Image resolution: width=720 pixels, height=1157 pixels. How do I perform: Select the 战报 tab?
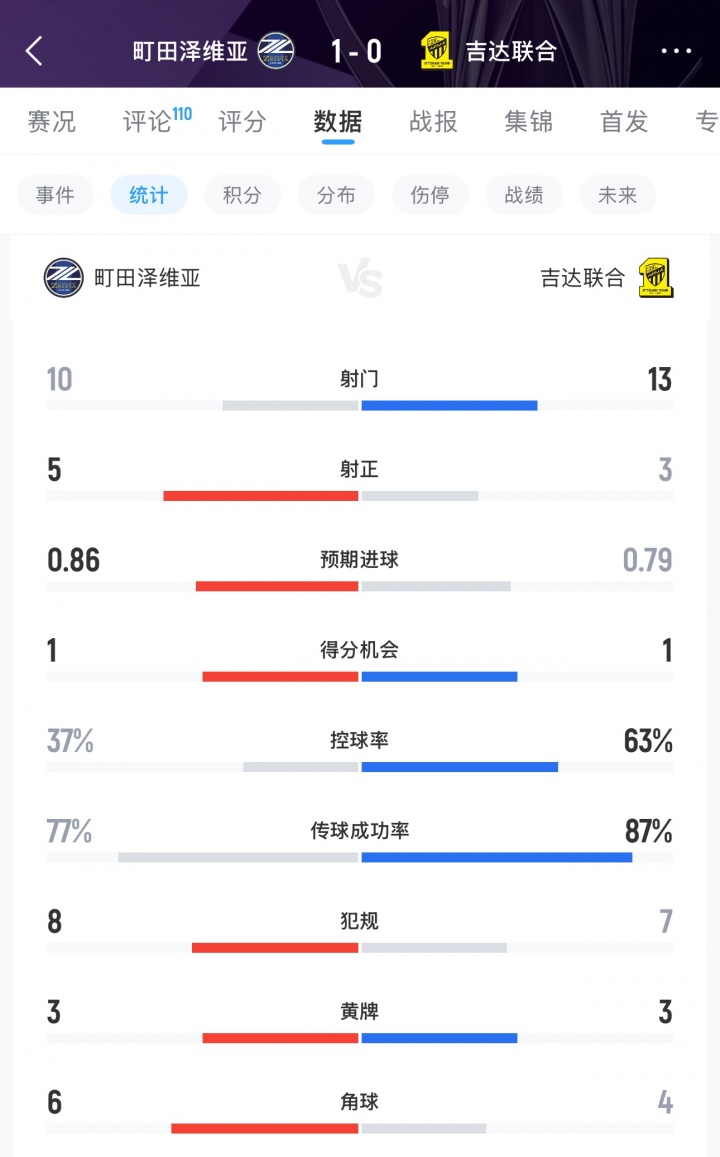click(432, 121)
